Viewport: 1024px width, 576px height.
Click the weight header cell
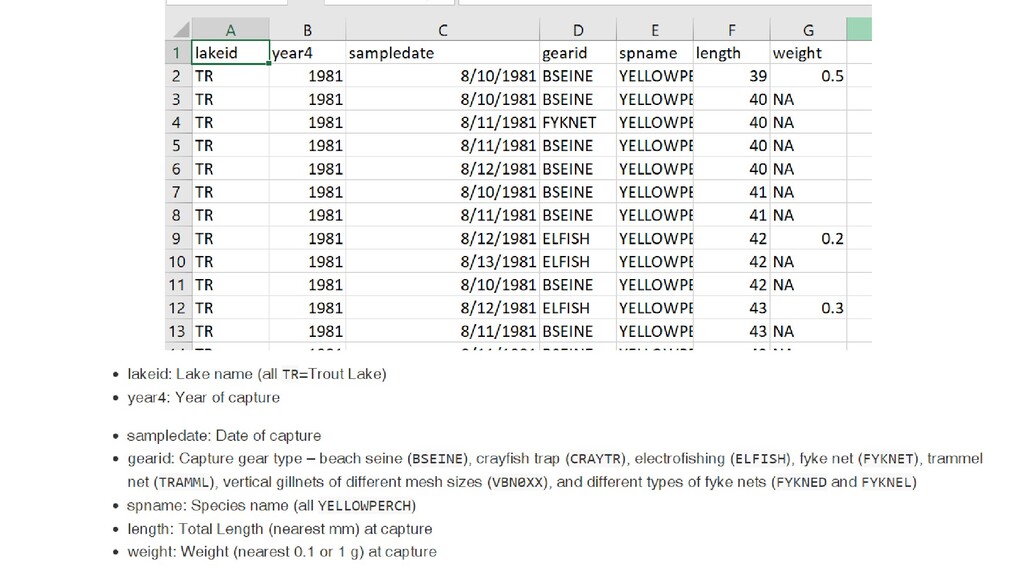pyautogui.click(x=808, y=53)
